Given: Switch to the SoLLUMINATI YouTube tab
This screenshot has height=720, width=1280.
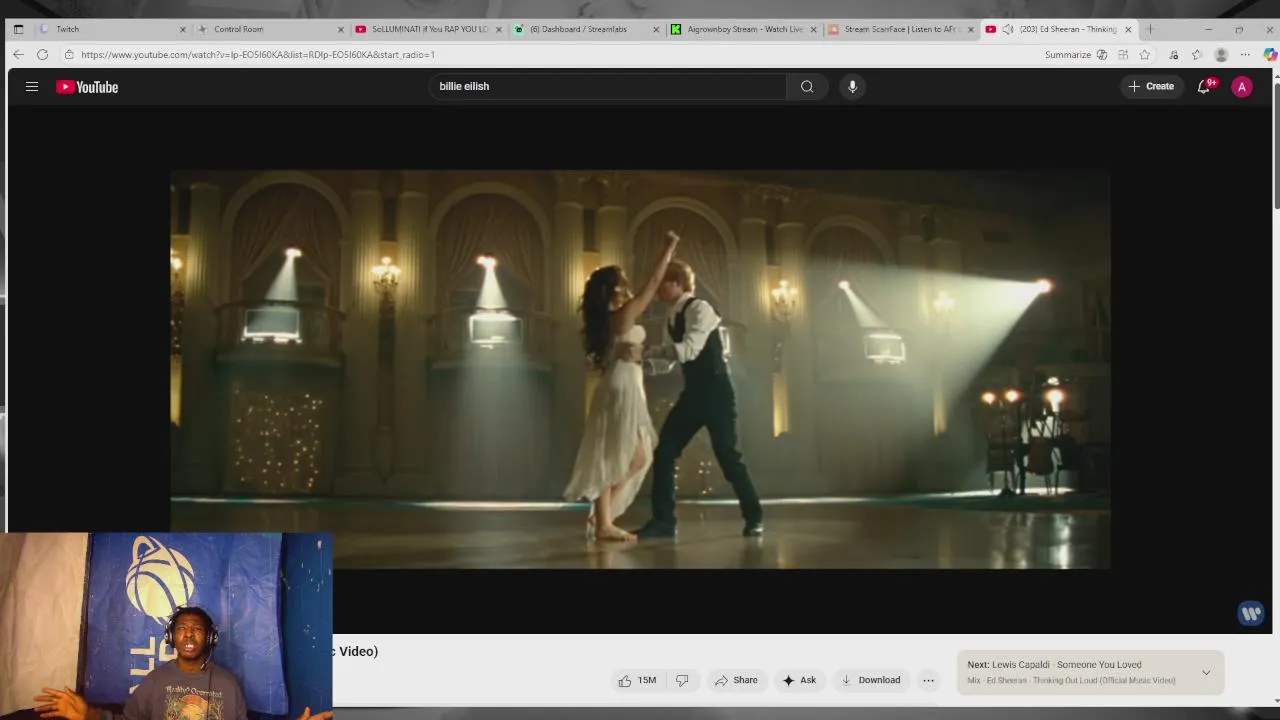Looking at the screenshot, I should [x=429, y=29].
